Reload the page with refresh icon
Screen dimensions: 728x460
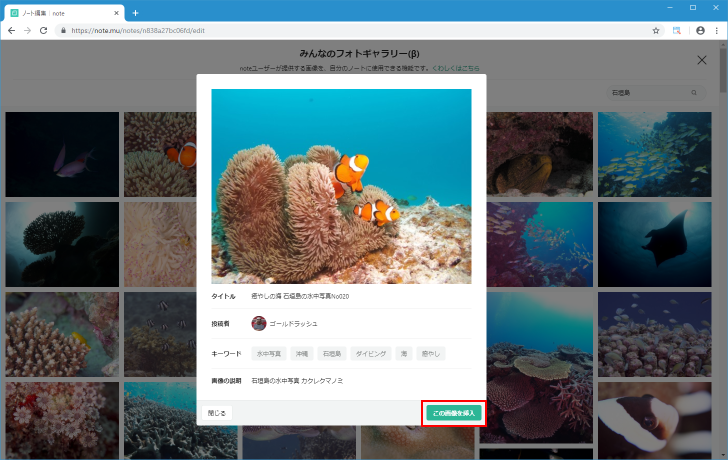(43, 31)
